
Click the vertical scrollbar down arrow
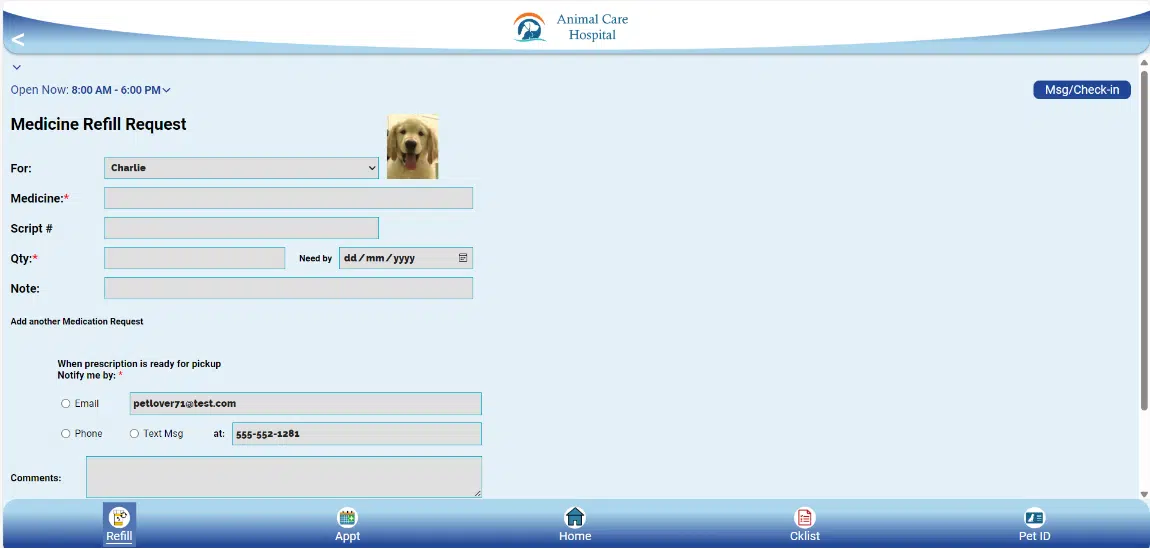click(1144, 494)
